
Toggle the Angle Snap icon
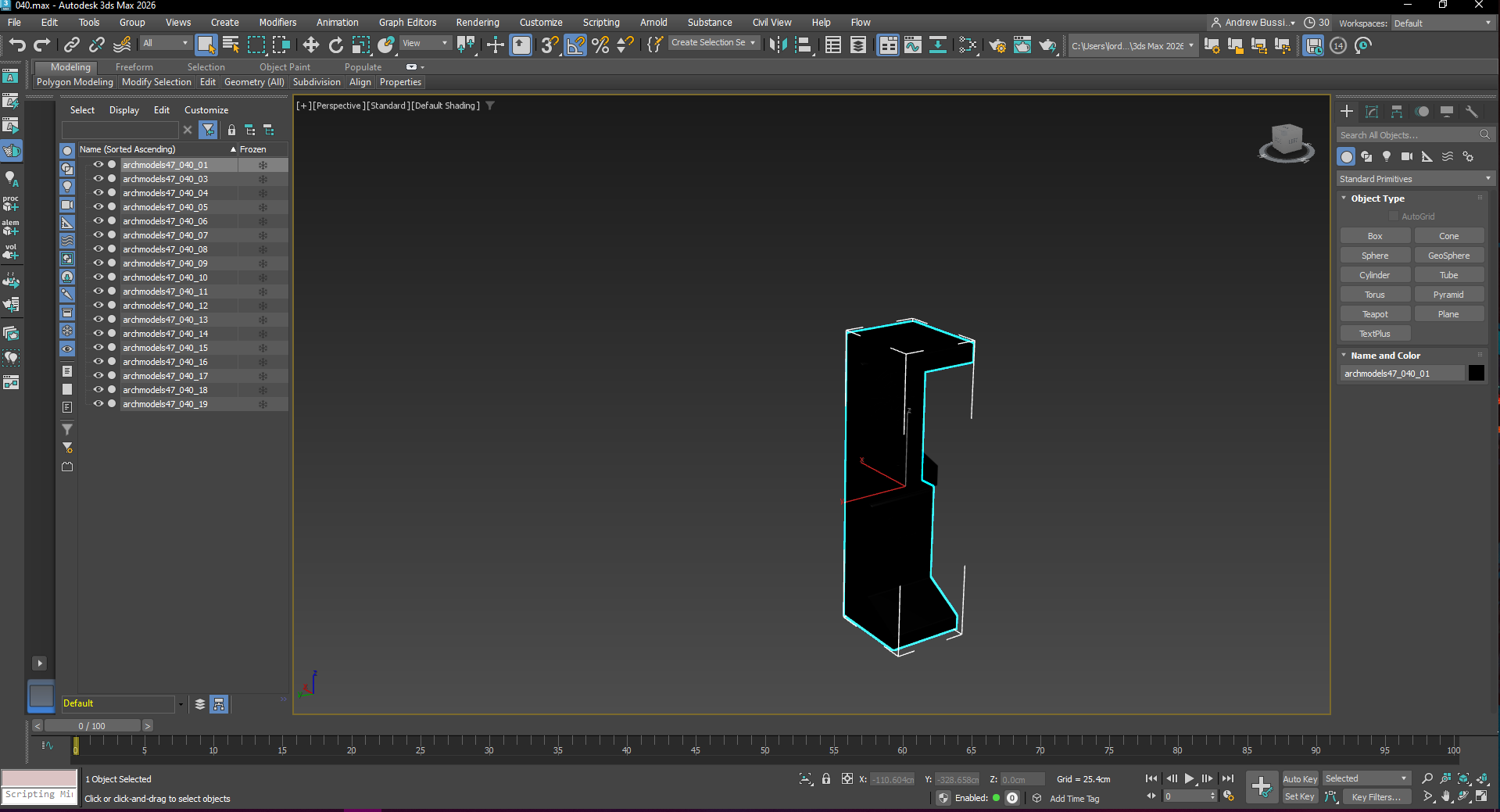[575, 45]
